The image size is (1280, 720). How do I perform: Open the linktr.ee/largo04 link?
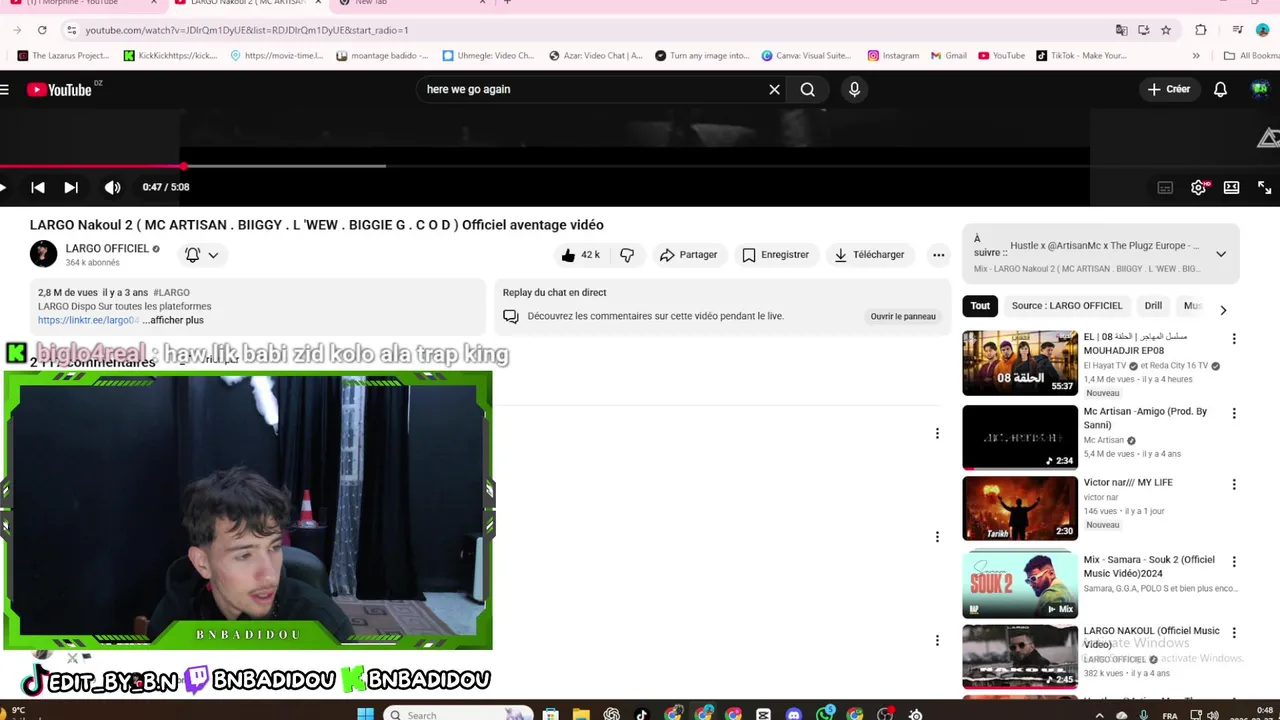pos(88,320)
